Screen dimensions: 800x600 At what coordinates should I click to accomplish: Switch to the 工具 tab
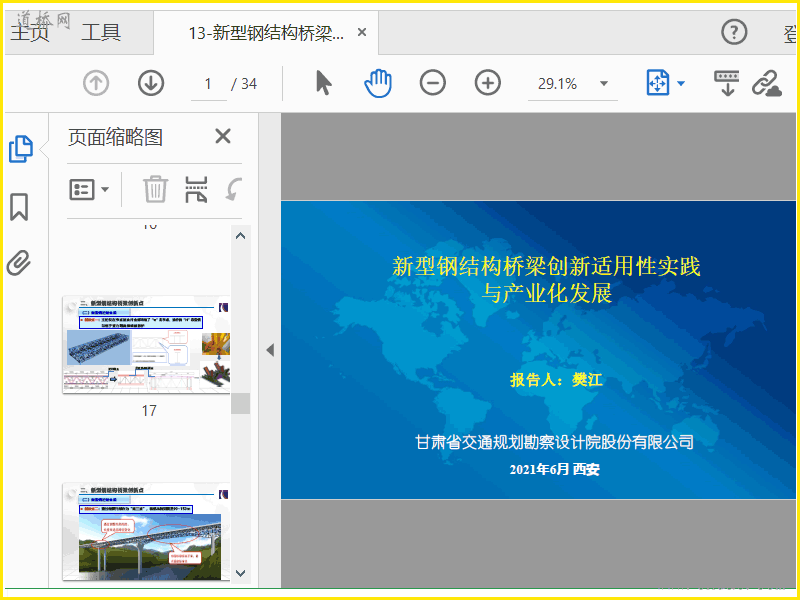[101, 32]
